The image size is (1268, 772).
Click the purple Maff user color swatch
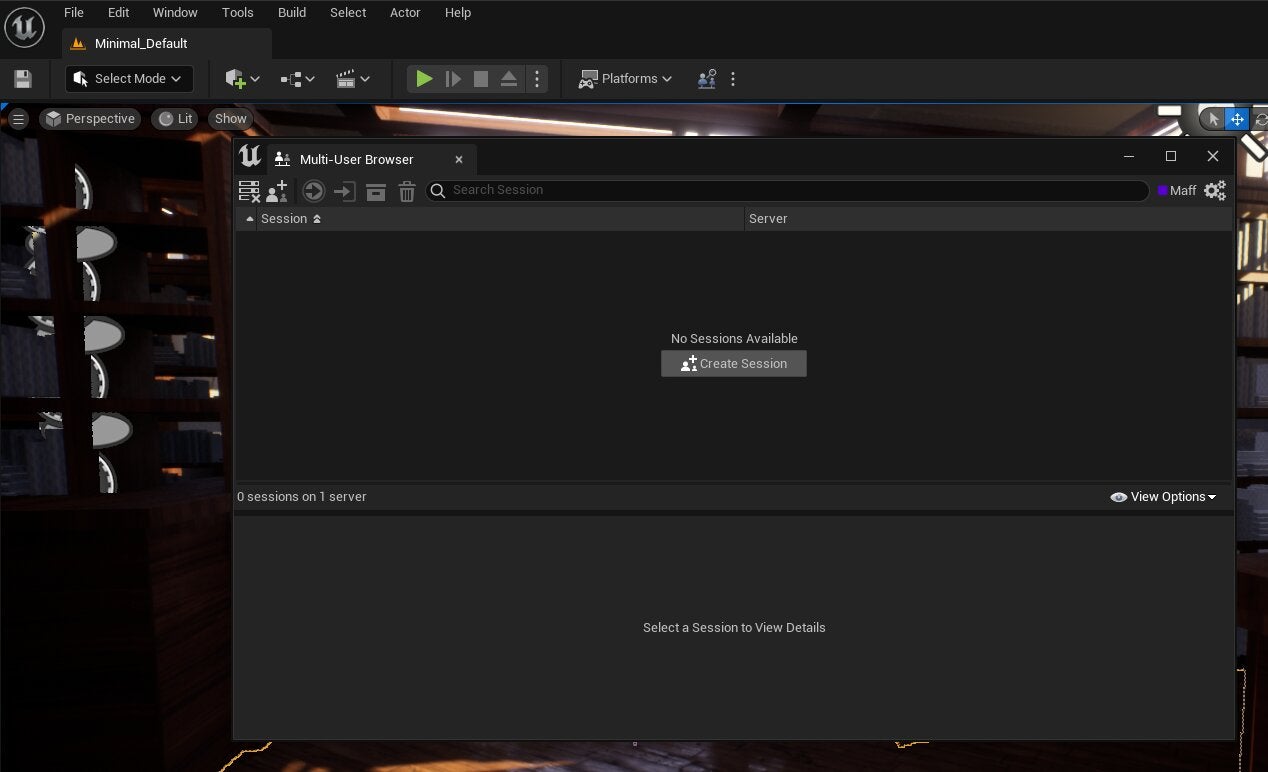(1162, 190)
